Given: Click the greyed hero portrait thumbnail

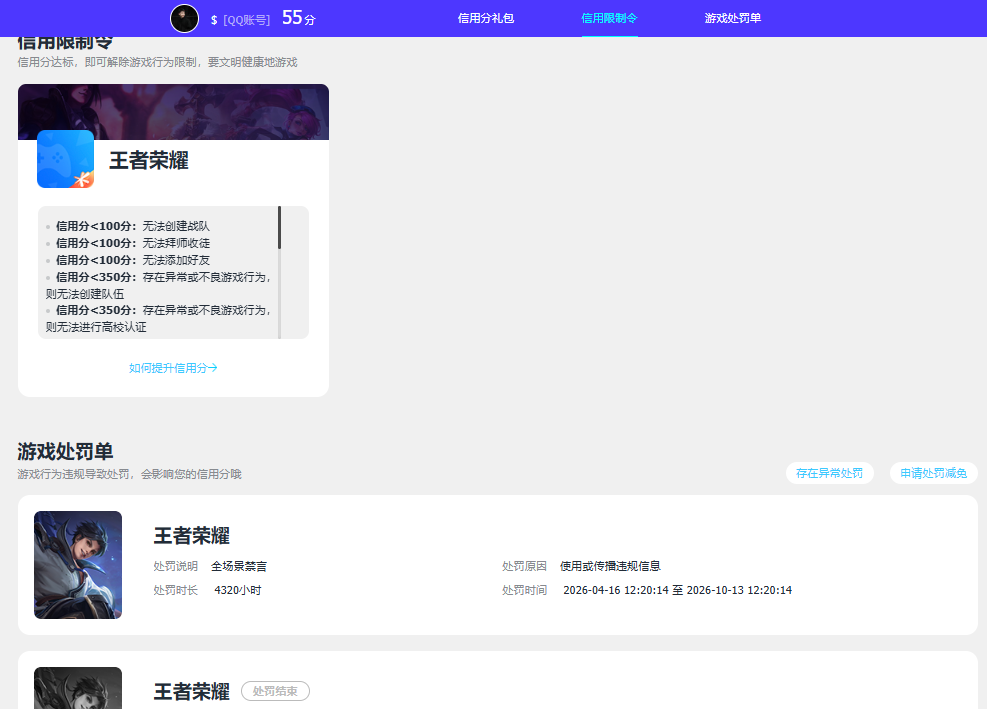Looking at the screenshot, I should click(78, 688).
